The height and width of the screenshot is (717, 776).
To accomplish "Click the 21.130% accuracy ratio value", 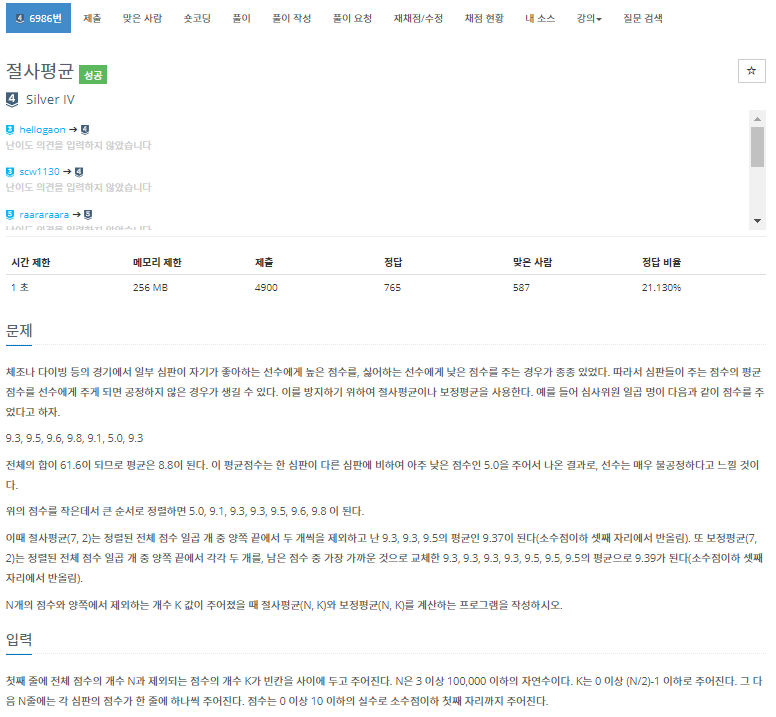I will click(661, 287).
